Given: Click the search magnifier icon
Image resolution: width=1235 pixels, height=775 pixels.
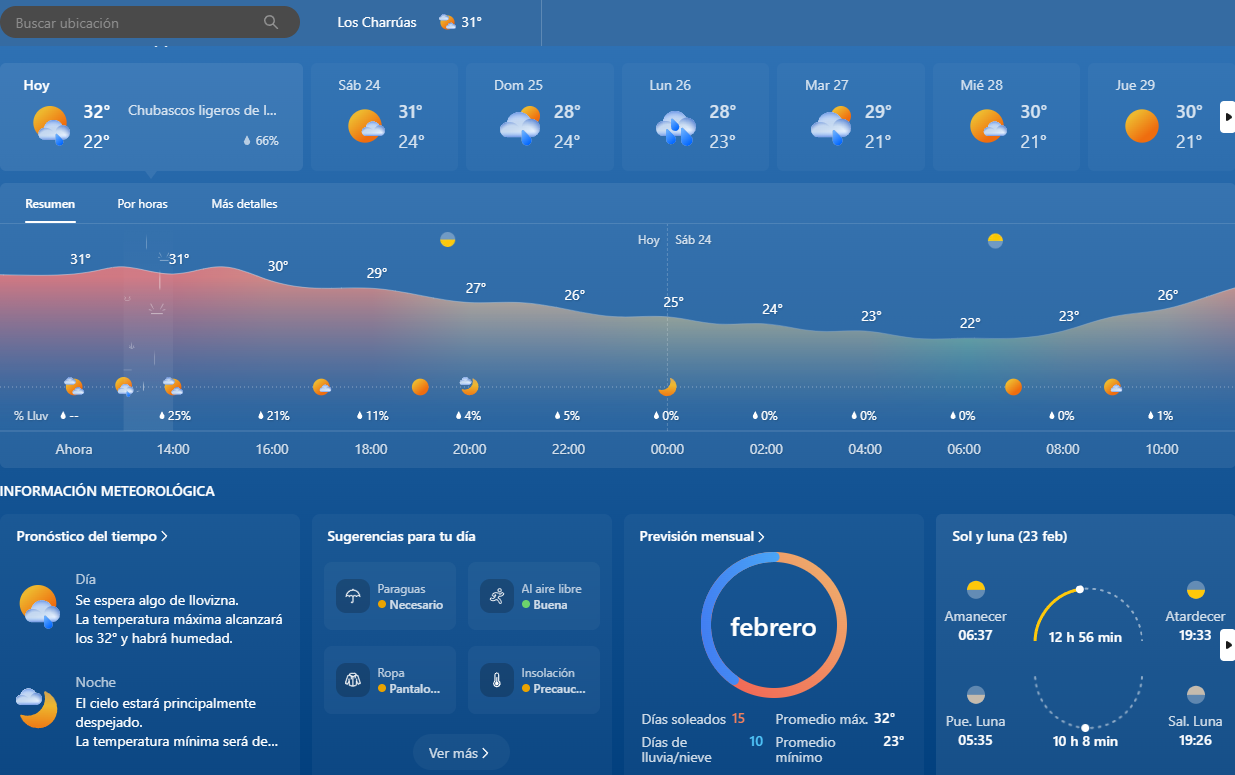Looking at the screenshot, I should coord(271,22).
